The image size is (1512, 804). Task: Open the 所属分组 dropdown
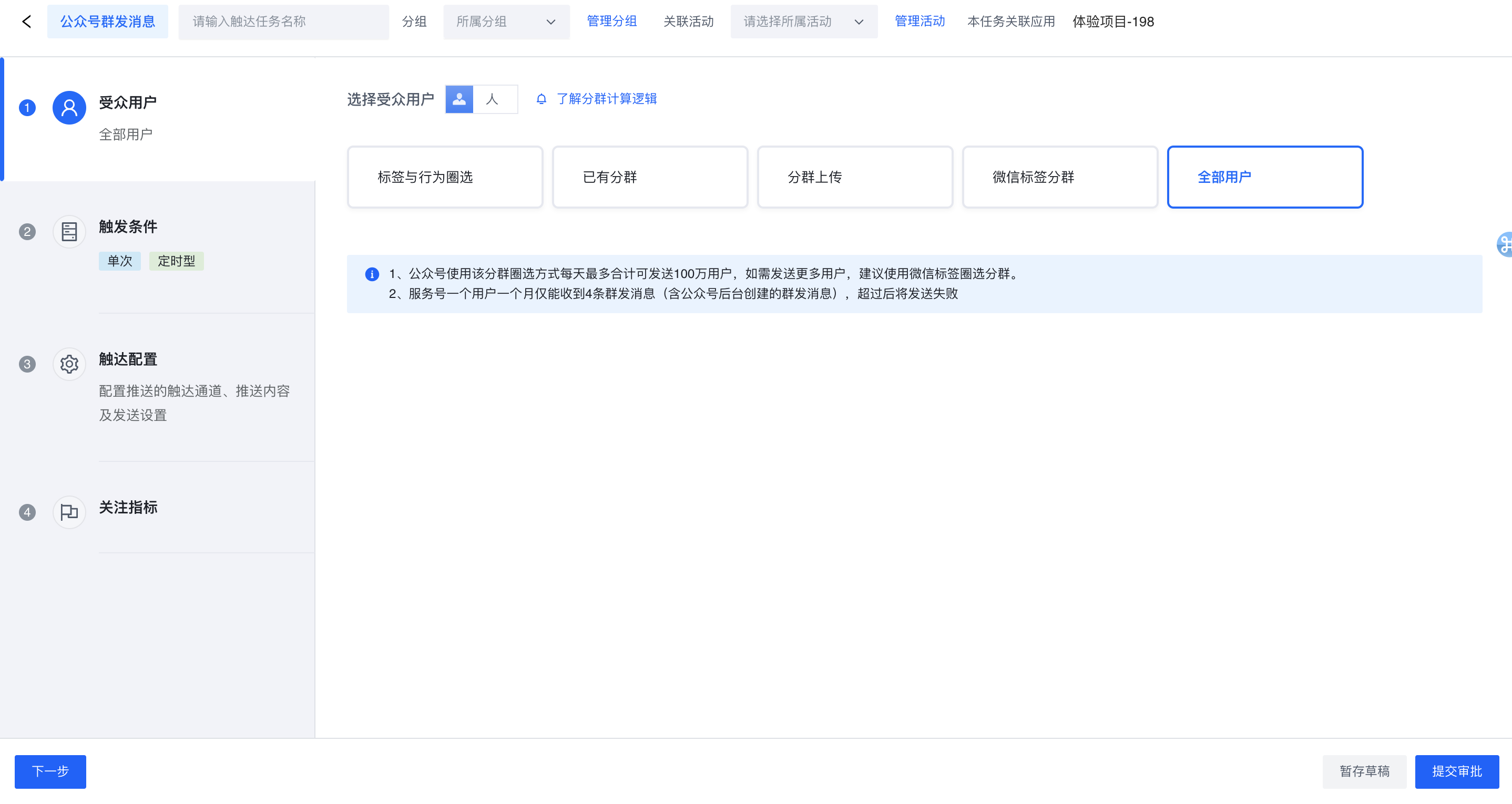tap(506, 22)
